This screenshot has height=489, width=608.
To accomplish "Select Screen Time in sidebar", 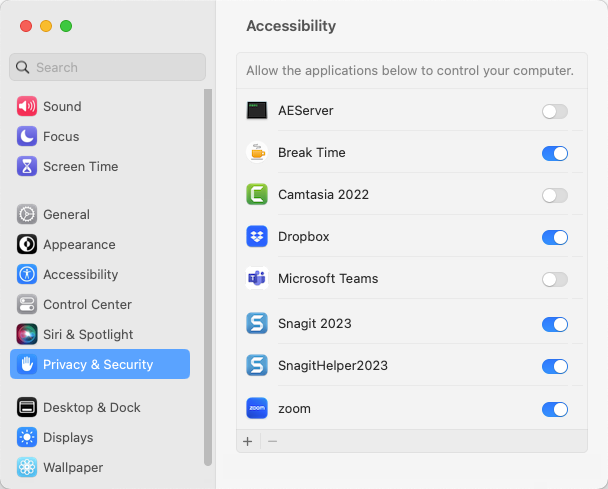I will tap(100, 166).
